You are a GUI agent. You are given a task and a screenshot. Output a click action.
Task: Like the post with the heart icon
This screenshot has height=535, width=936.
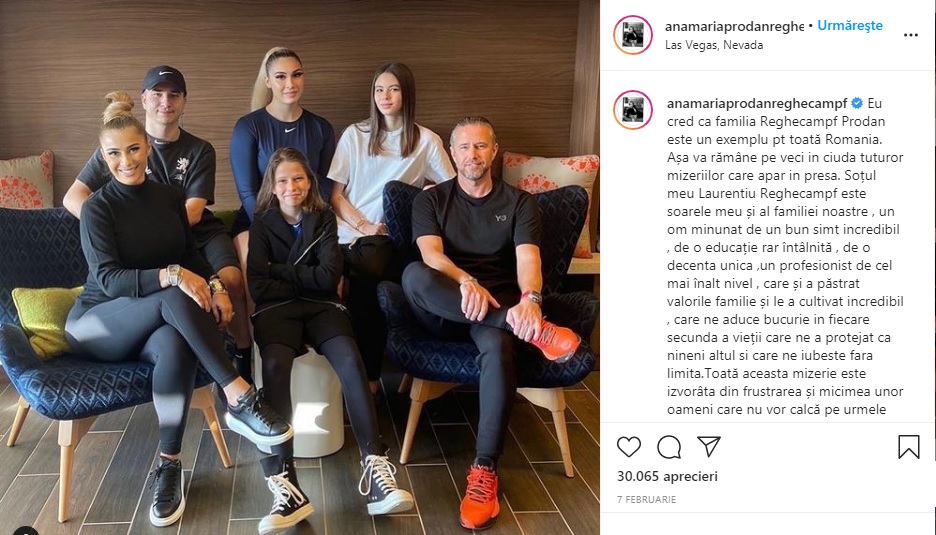click(x=629, y=447)
